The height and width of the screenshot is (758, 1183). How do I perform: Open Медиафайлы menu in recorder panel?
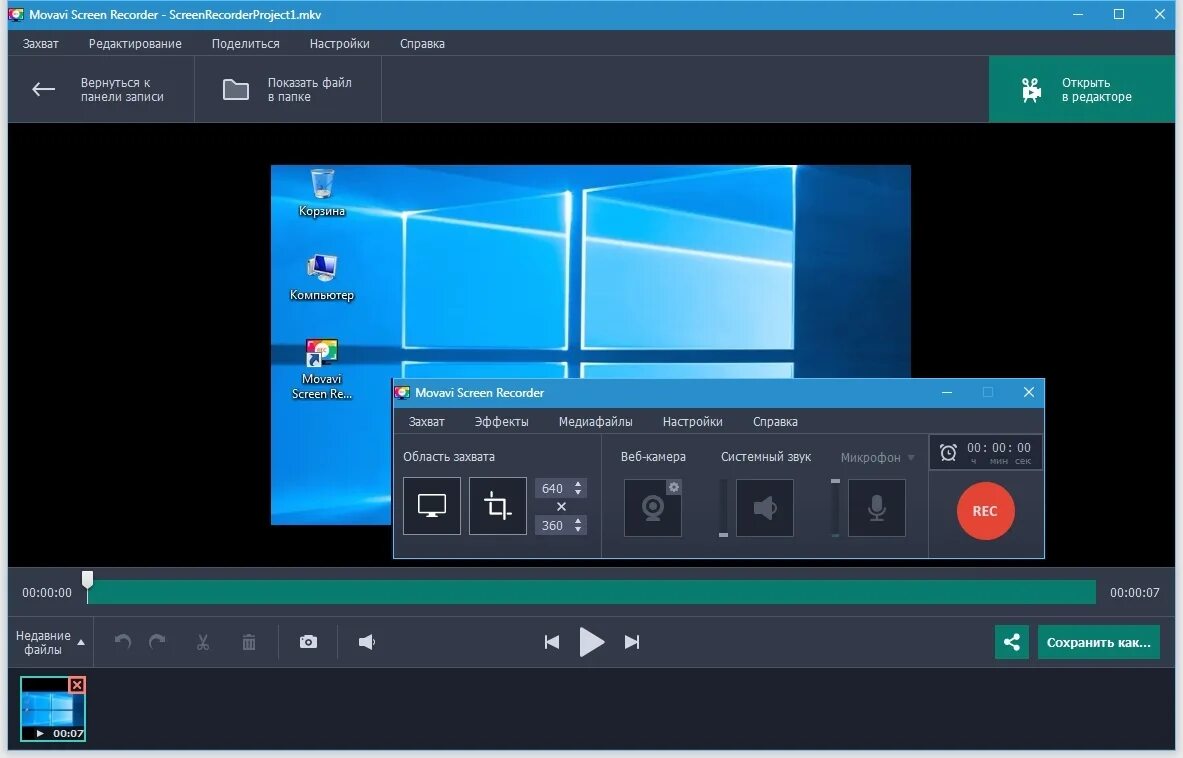click(595, 422)
